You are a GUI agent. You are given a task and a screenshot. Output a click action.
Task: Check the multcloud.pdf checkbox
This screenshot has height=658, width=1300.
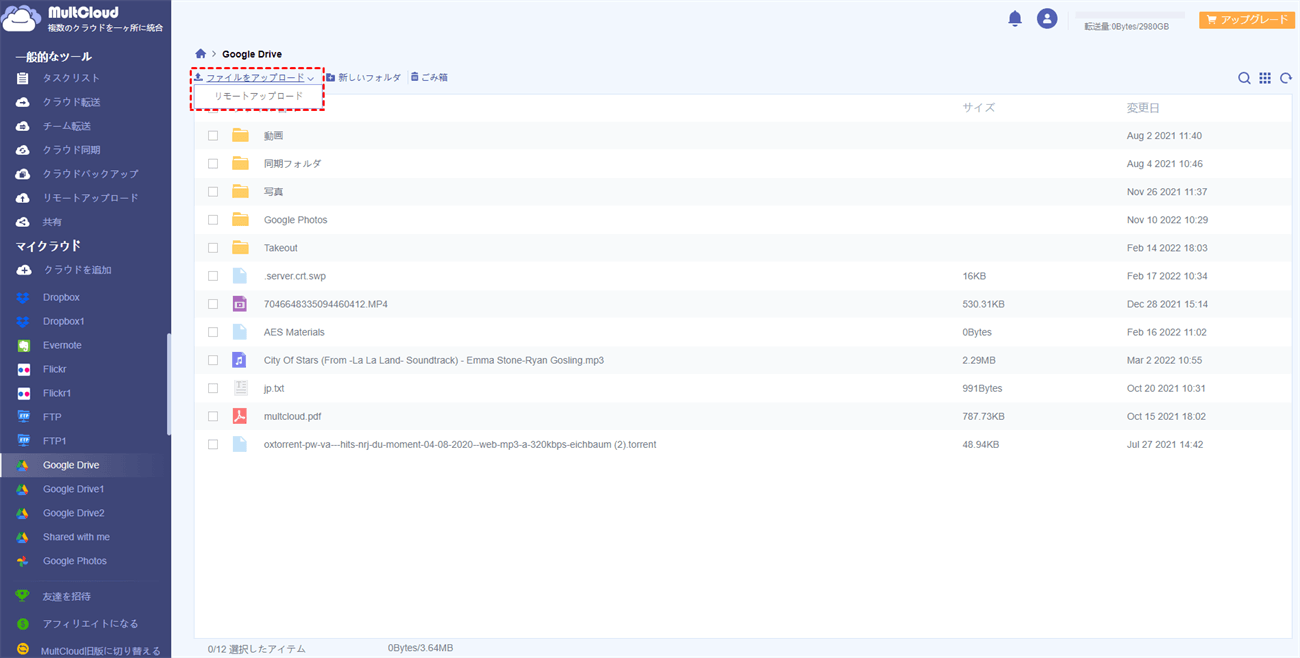point(213,415)
